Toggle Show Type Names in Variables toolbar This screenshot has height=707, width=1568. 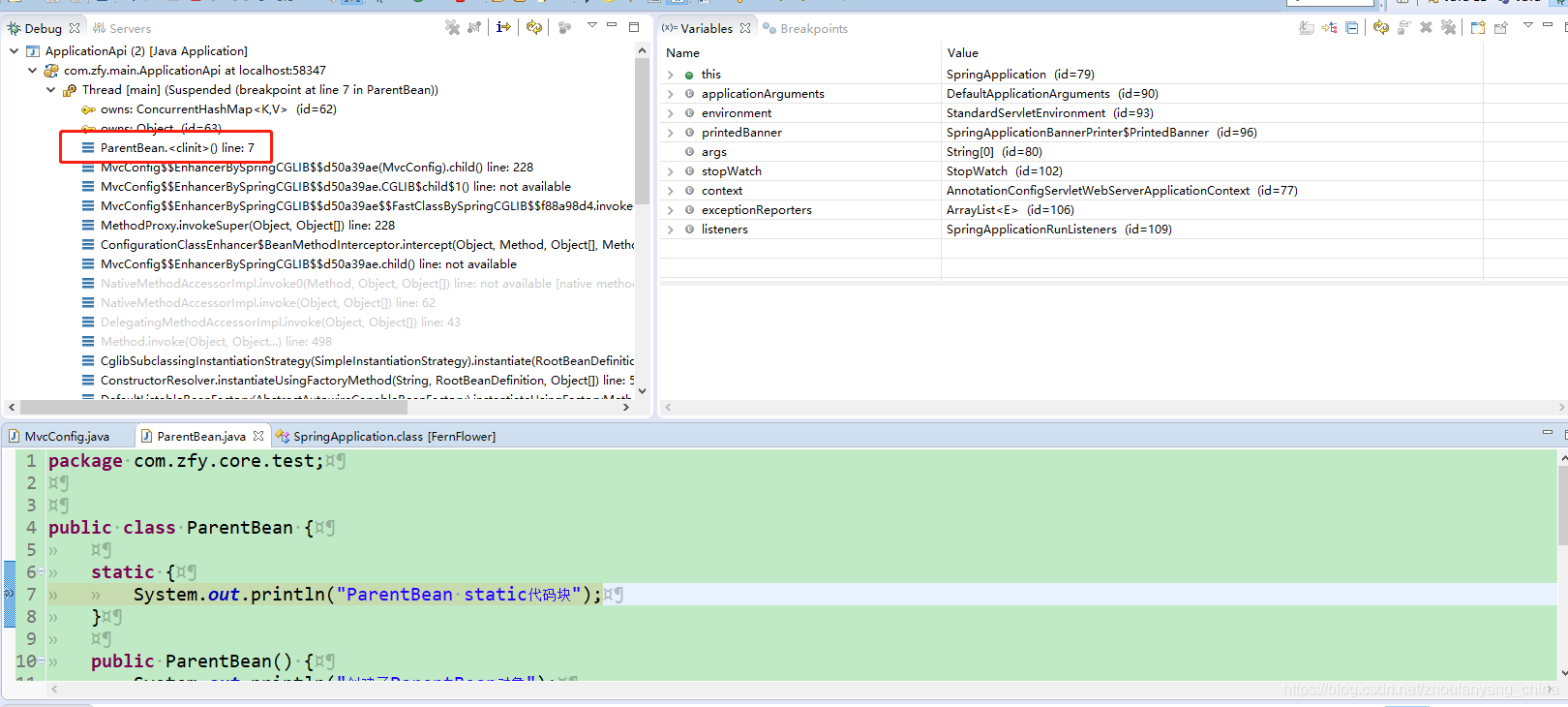pyautogui.click(x=1307, y=27)
